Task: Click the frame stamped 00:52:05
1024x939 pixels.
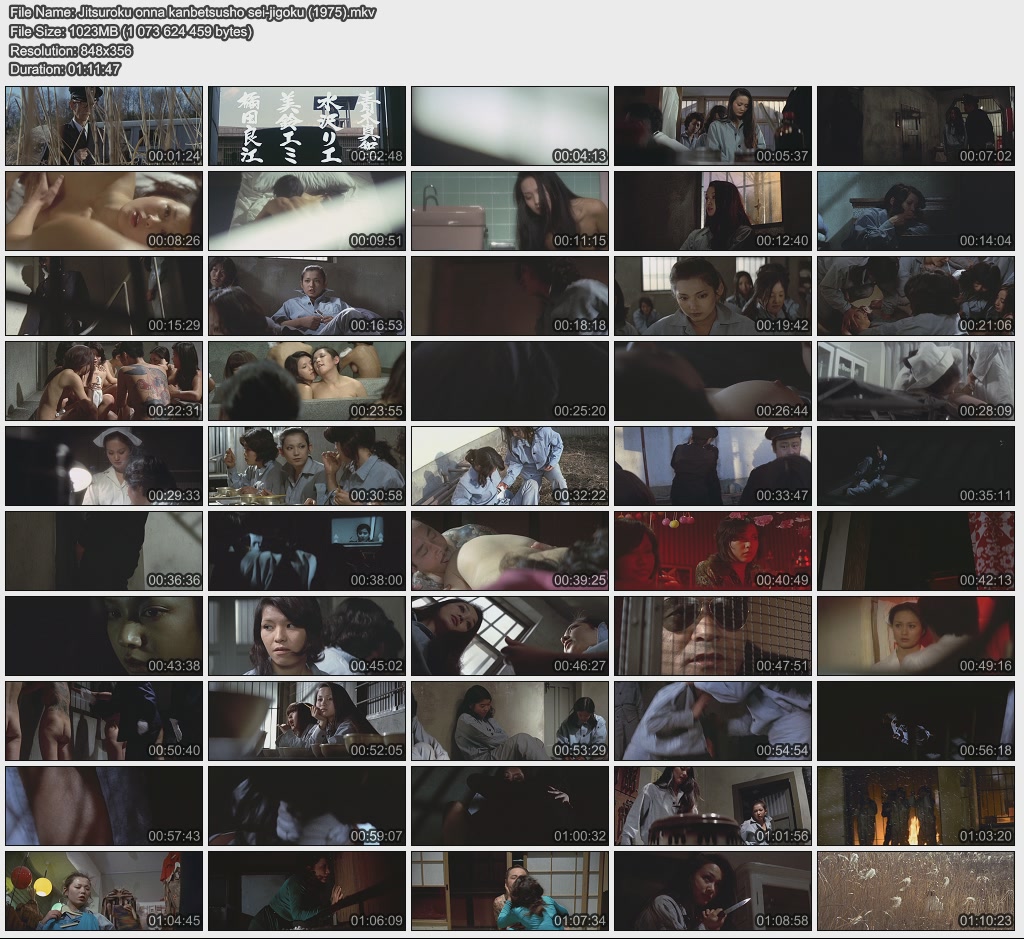Action: pyautogui.click(x=307, y=721)
